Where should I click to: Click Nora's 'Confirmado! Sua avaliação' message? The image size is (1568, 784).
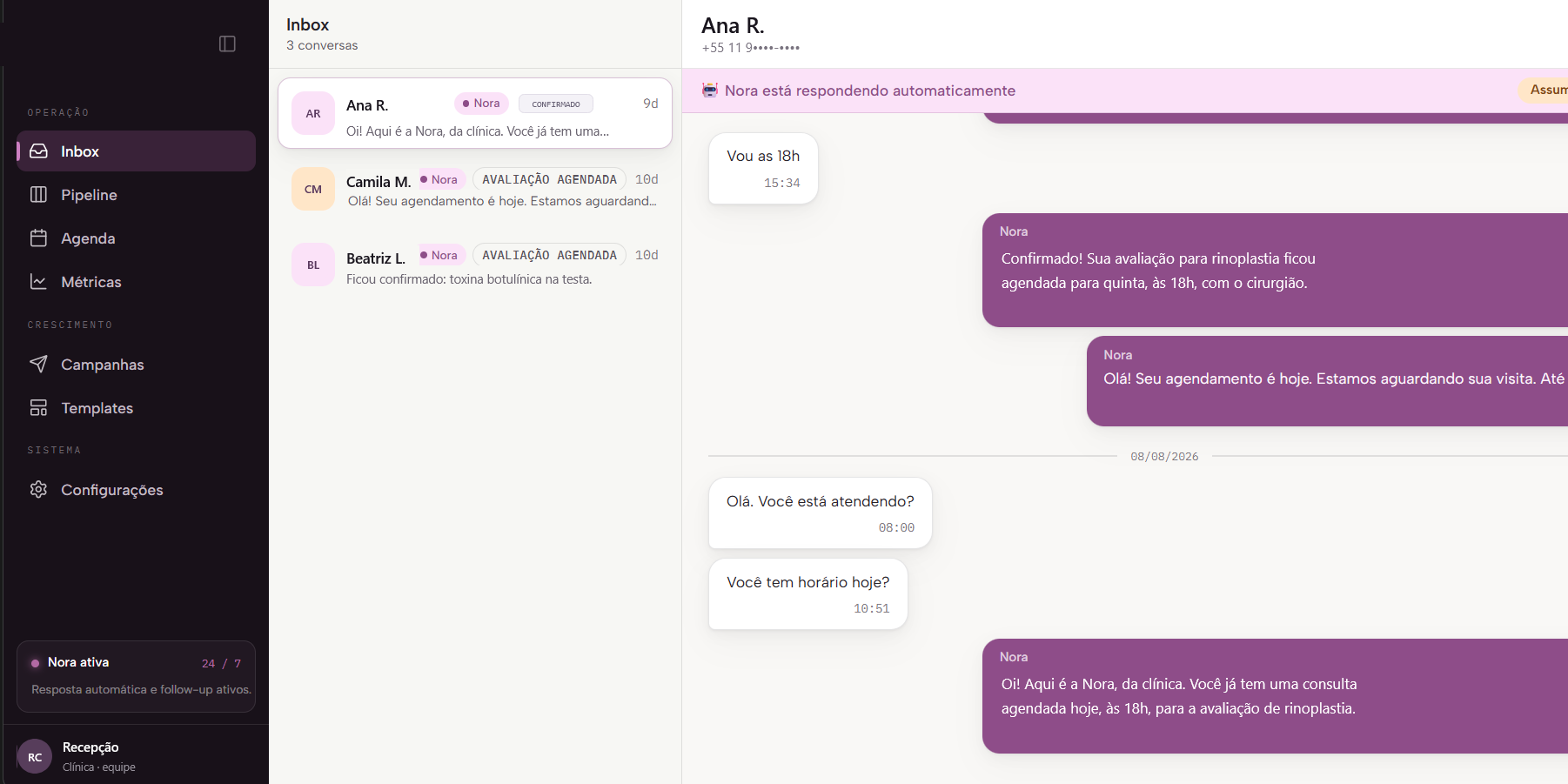click(x=1275, y=270)
